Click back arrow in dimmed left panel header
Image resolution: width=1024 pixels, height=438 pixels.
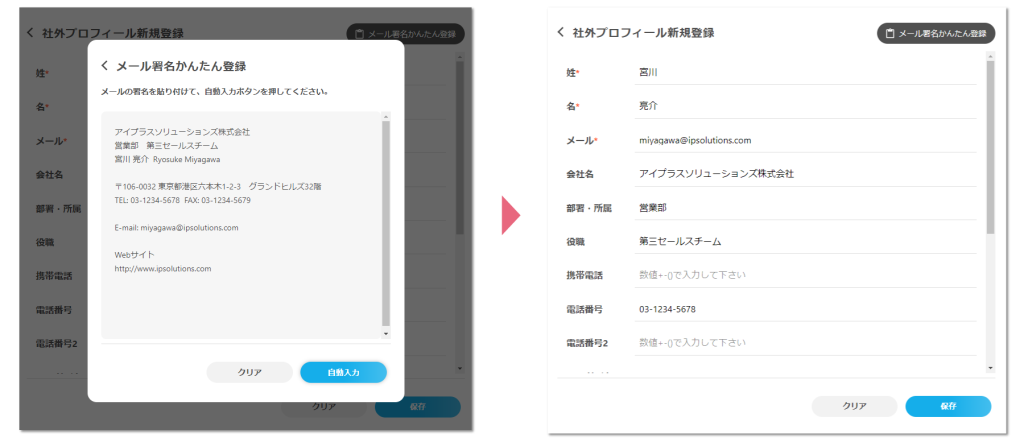[x=29, y=33]
